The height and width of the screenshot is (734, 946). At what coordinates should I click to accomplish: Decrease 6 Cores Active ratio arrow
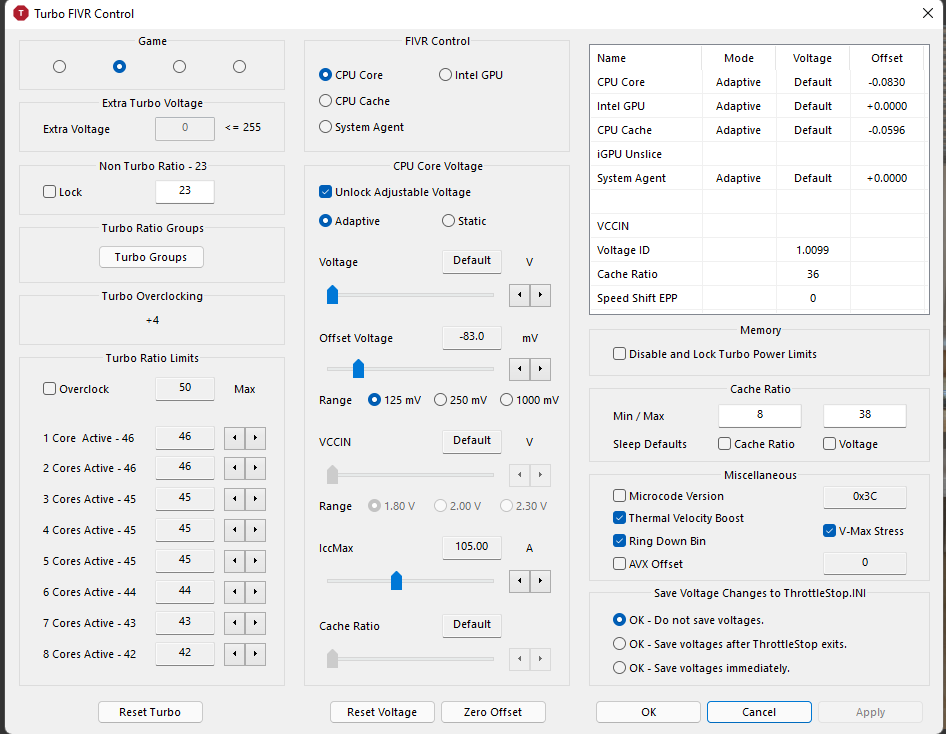234,592
